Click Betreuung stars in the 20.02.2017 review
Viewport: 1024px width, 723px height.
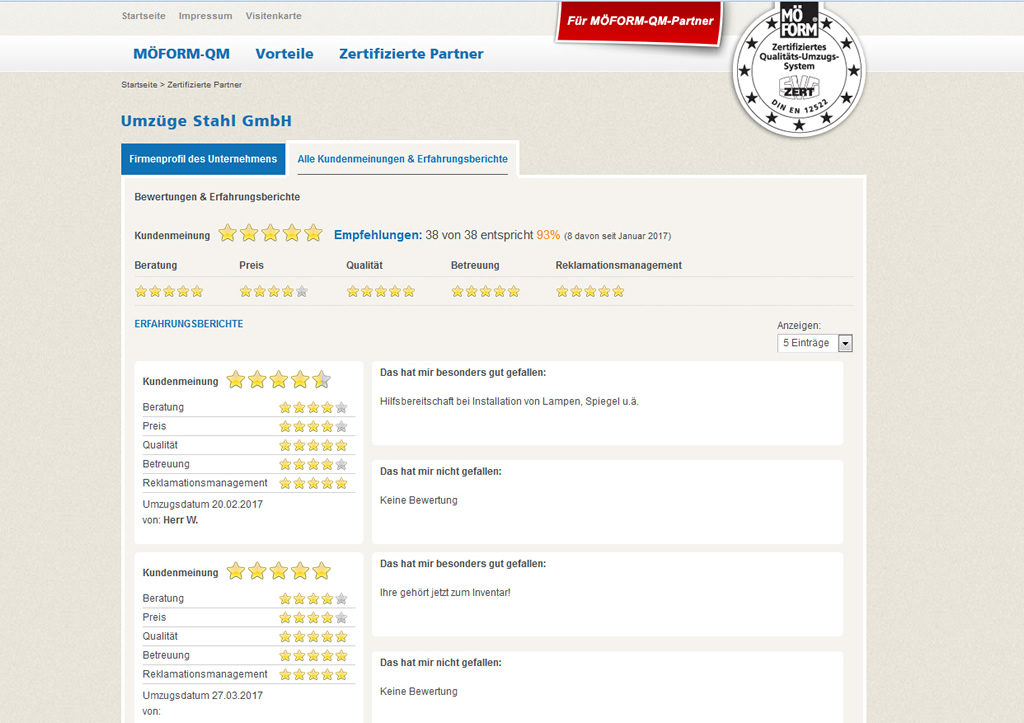click(x=313, y=464)
